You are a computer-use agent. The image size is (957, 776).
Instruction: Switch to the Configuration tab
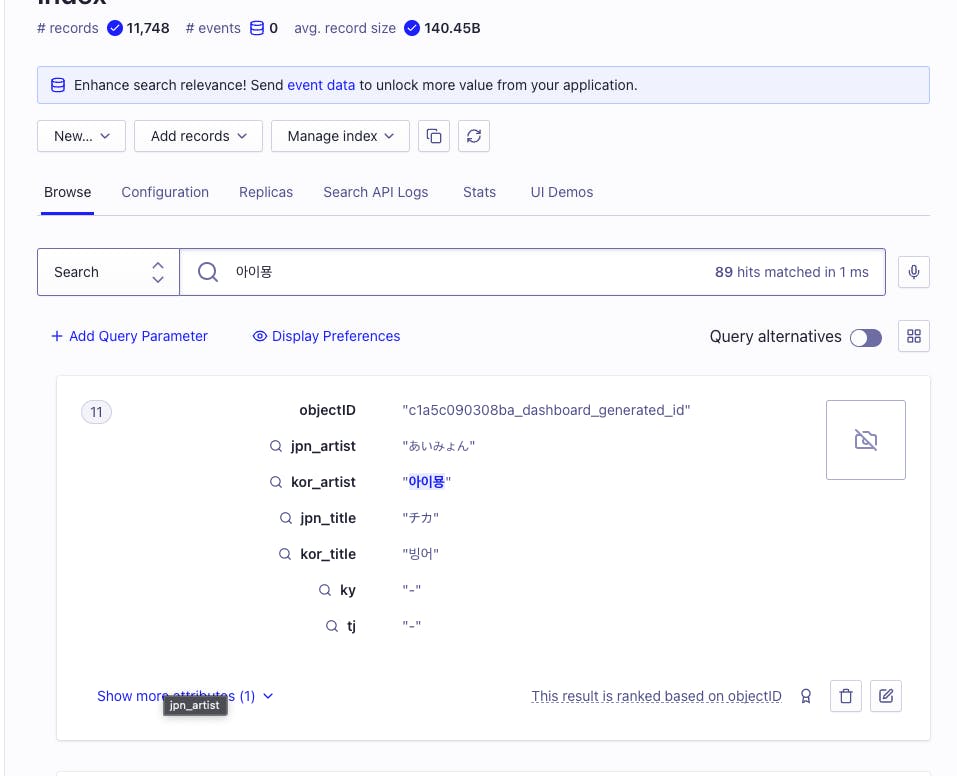[165, 192]
